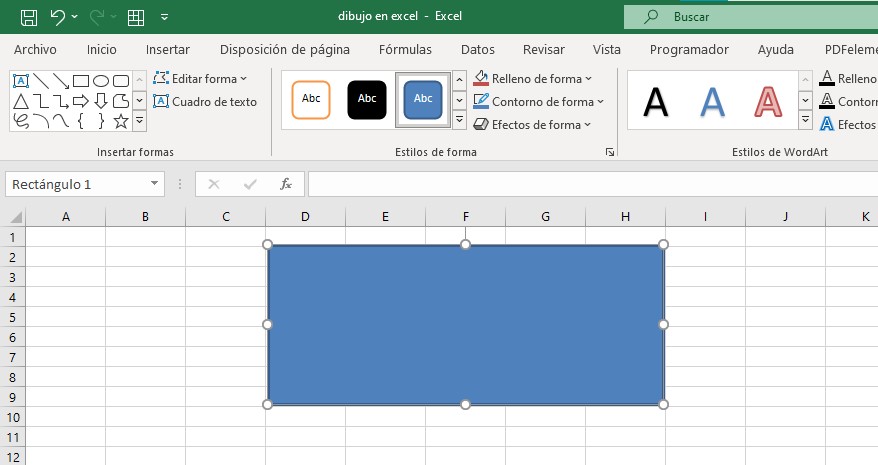Apply the black A WordArt style
The width and height of the screenshot is (878, 465).
pos(656,102)
